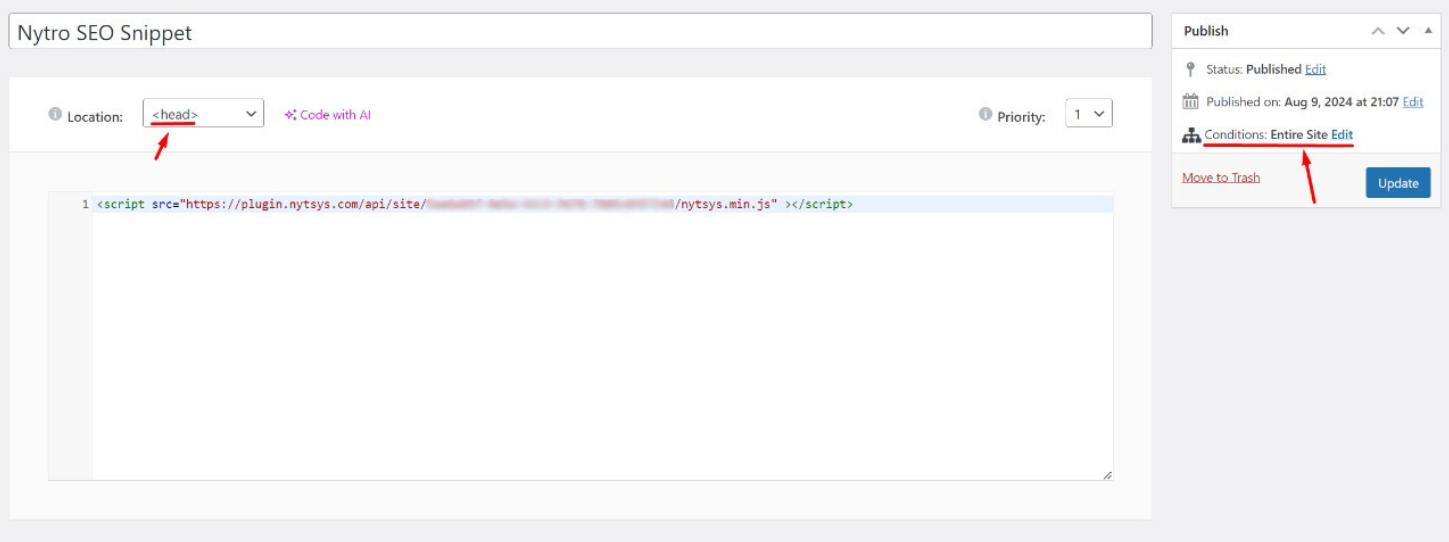Click inside the code editor script line
The image size is (1449, 542).
(602, 204)
